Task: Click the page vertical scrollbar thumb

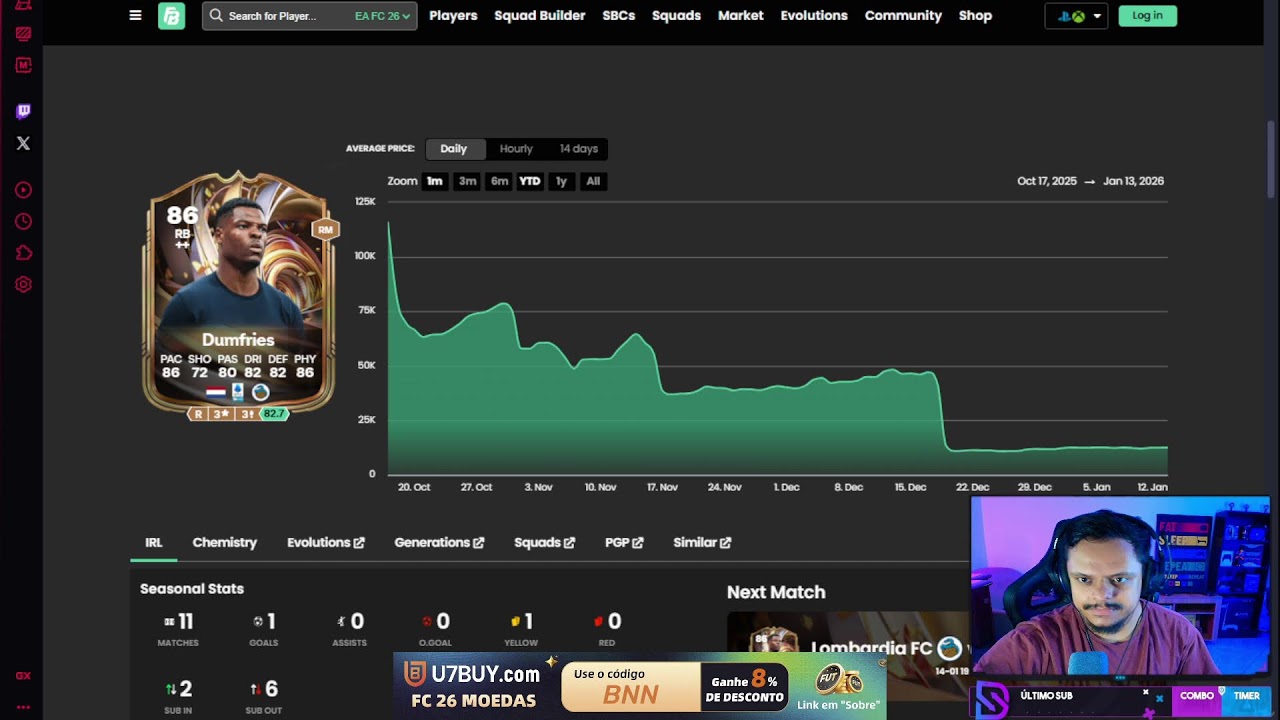Action: tap(1271, 160)
